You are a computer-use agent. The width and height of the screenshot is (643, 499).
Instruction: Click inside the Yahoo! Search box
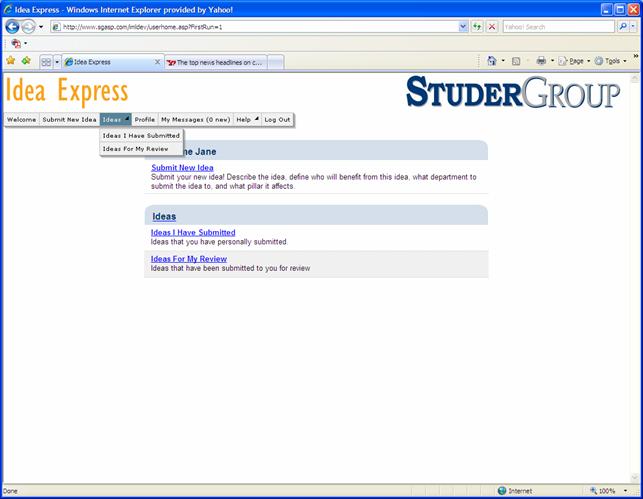pyautogui.click(x=559, y=27)
